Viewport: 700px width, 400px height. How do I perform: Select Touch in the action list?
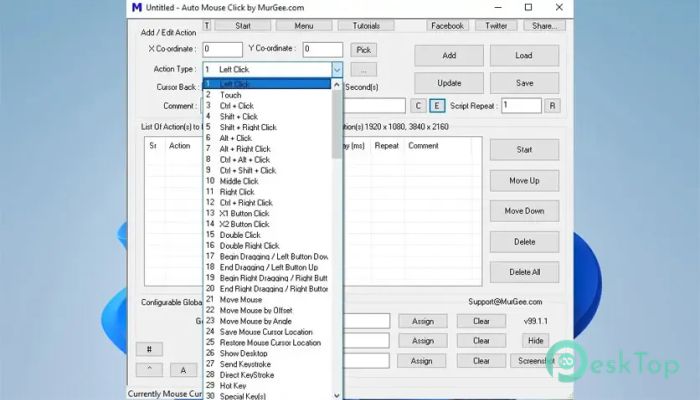click(x=267, y=95)
